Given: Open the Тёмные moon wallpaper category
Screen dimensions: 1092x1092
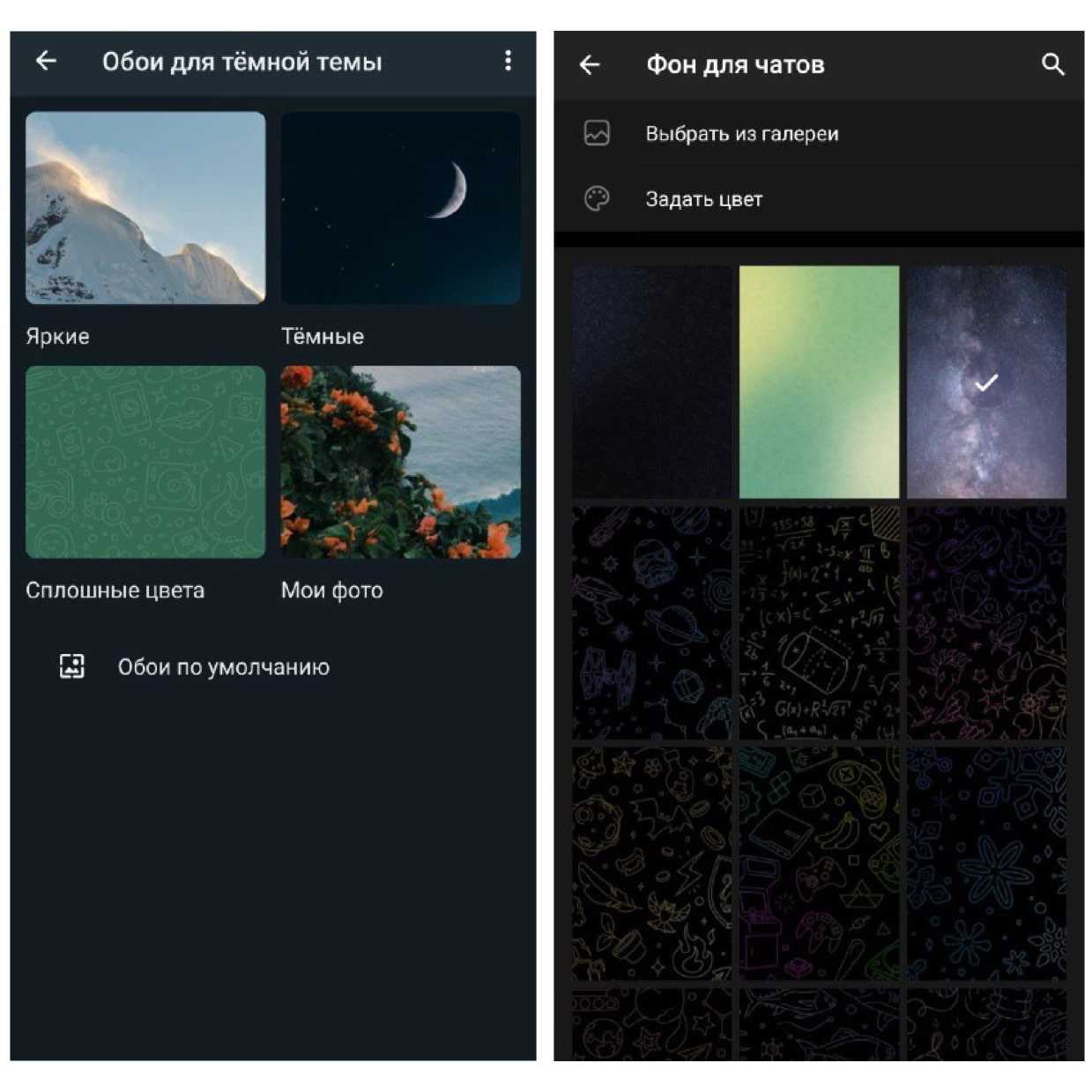Looking at the screenshot, I should [400, 208].
